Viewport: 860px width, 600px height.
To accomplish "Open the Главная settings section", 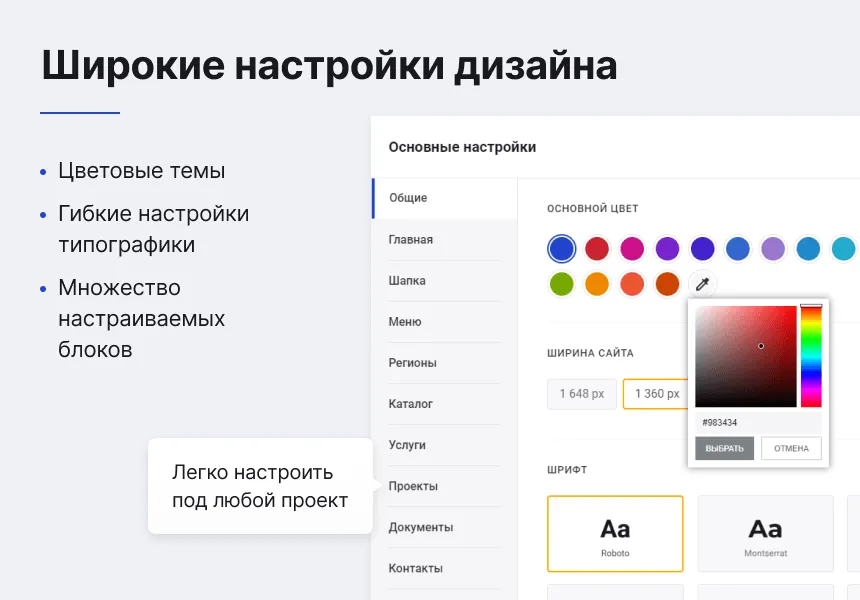I will coord(411,239).
